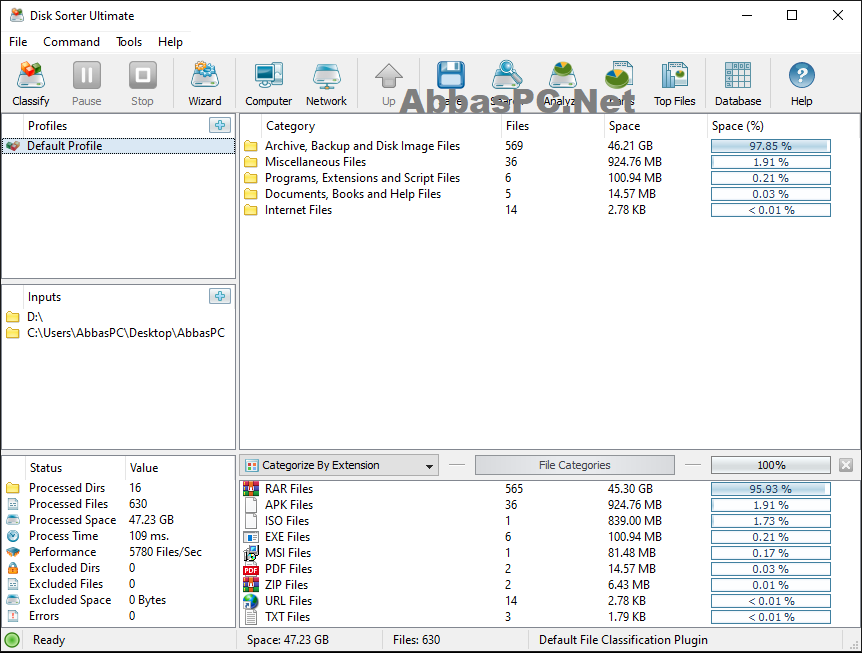Click the Errors status row
862x653 pixels.
coord(119,616)
